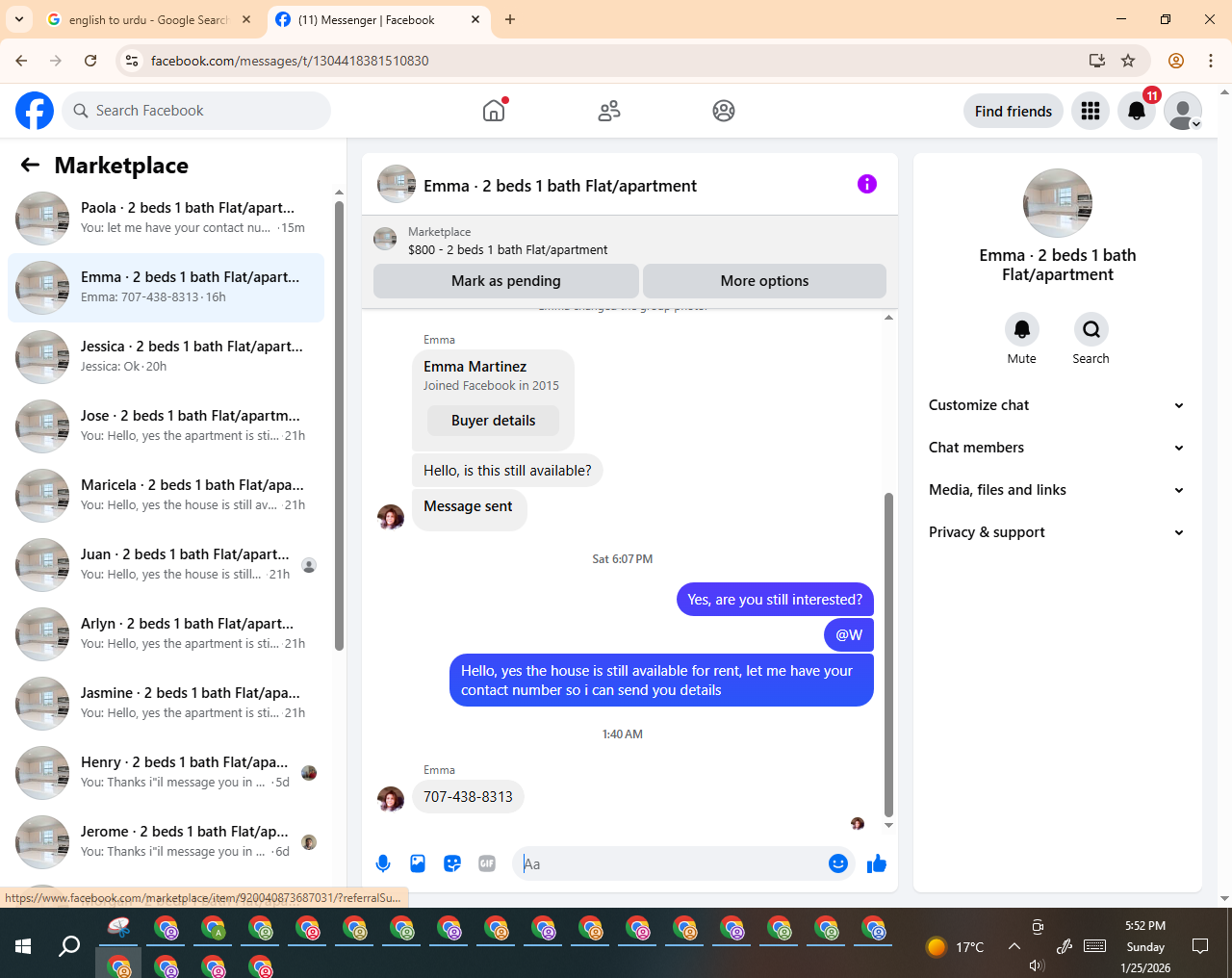Image resolution: width=1232 pixels, height=978 pixels.
Task: Open Jerome's apartment conversation
Action: 166,842
